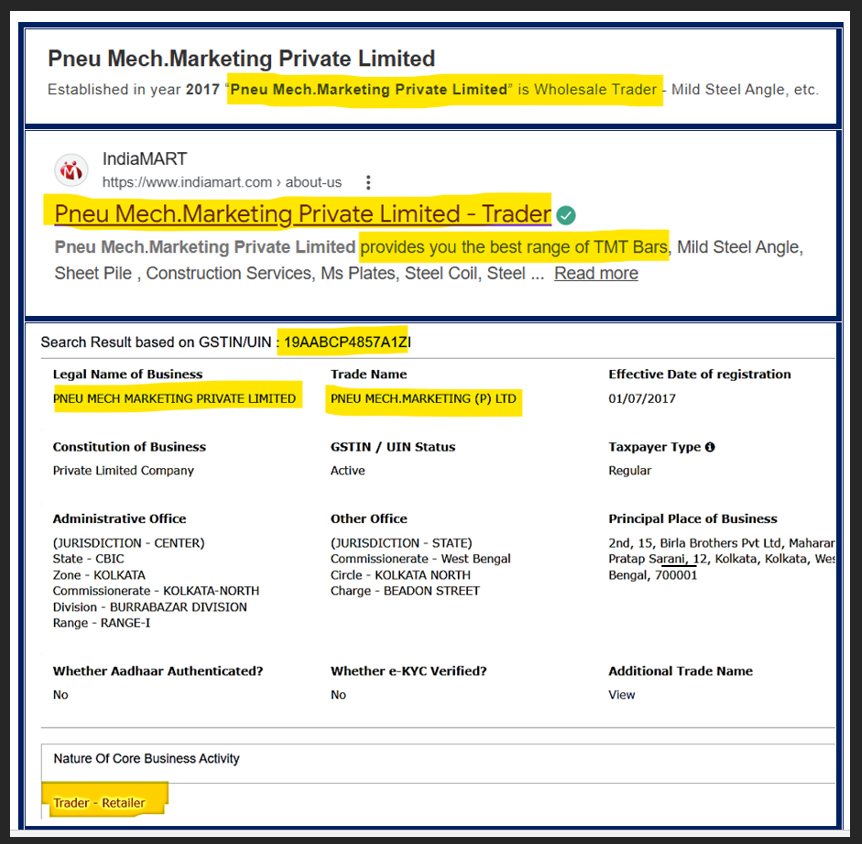862x844 pixels.
Task: Click the green verified checkmark badge
Action: point(566,215)
